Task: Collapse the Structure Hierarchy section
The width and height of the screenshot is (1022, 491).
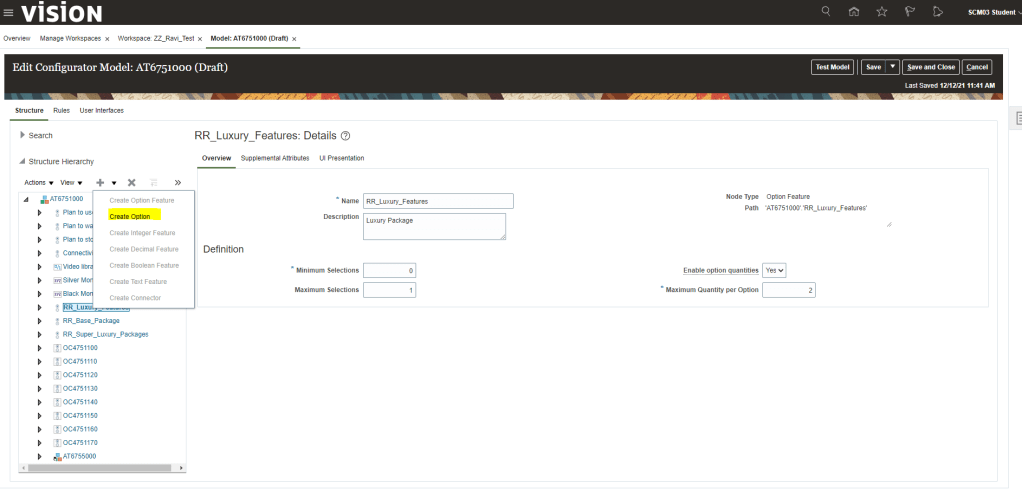Action: pyautogui.click(x=22, y=160)
